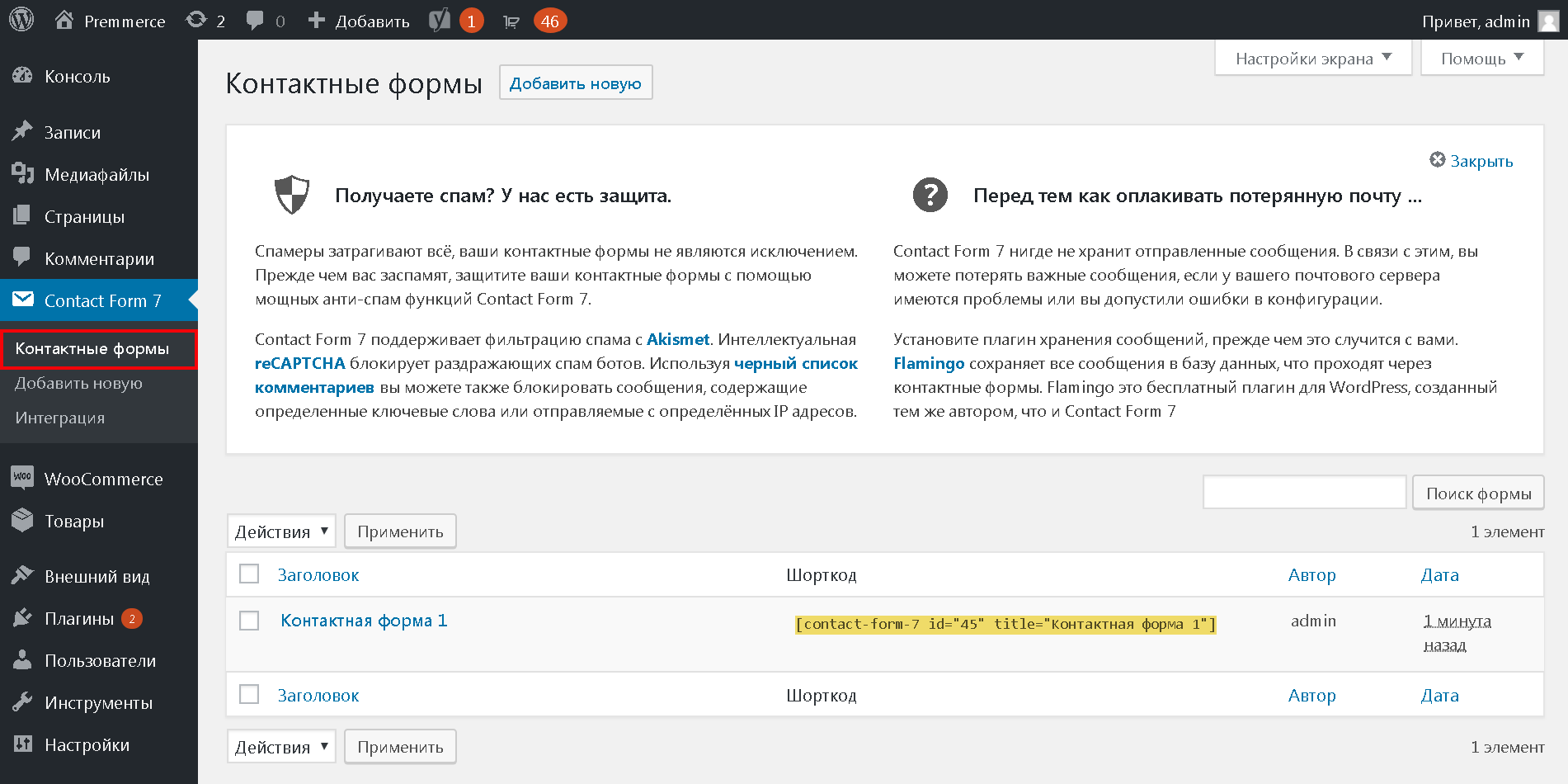Click the WooCommerce woo icon
1568x784 pixels.
(22, 477)
